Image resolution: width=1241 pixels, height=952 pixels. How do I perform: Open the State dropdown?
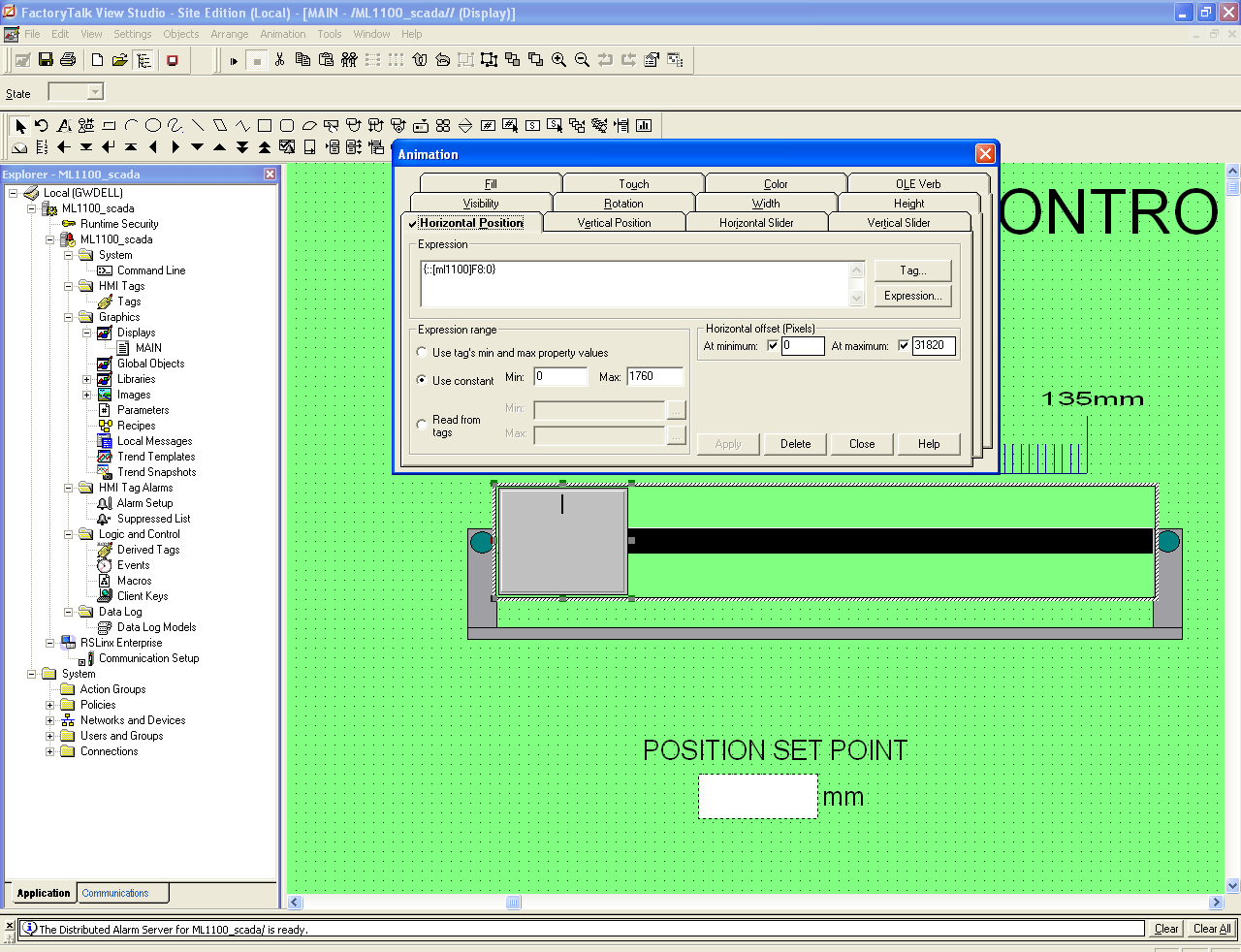pos(95,92)
